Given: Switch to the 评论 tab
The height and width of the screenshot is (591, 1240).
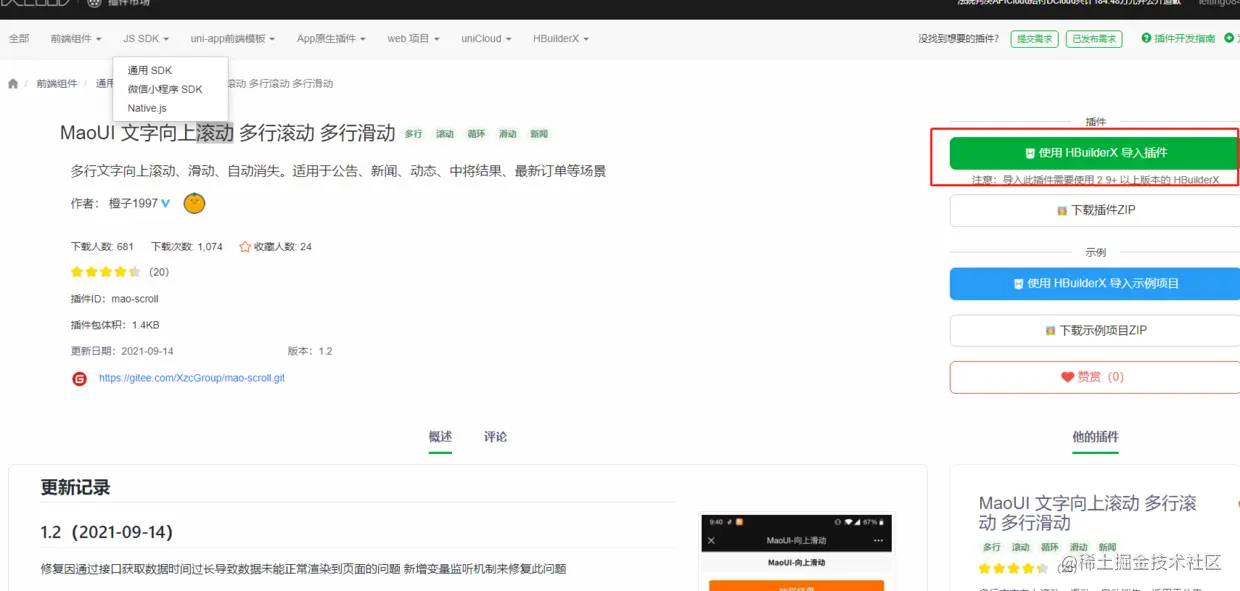Looking at the screenshot, I should click(x=495, y=437).
